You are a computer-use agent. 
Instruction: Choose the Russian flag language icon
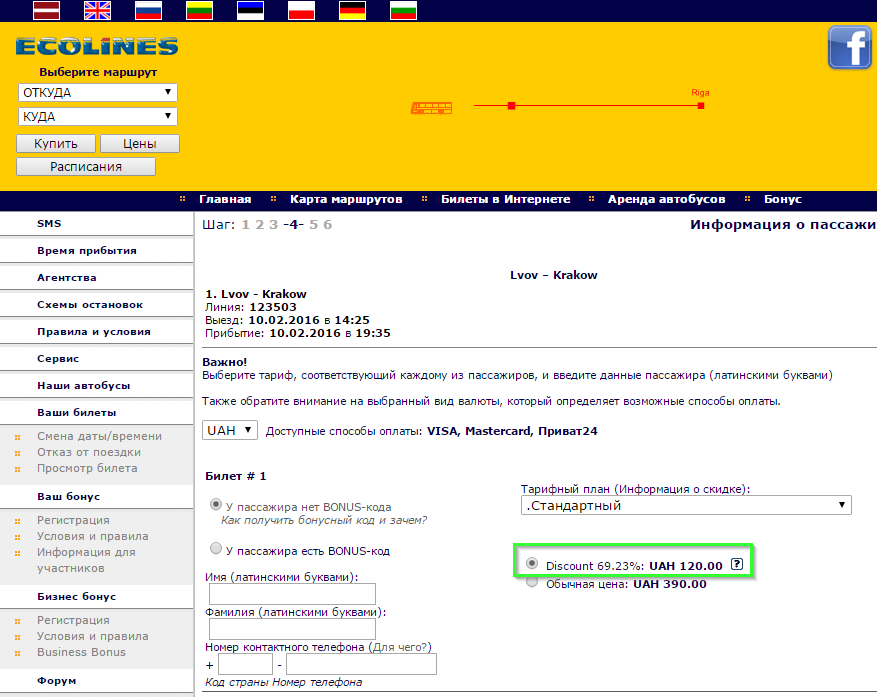click(149, 11)
